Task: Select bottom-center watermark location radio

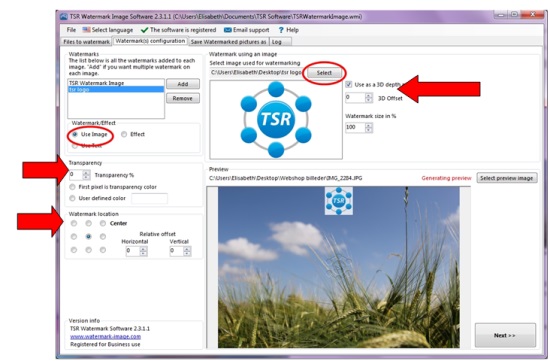Action: (x=88, y=250)
